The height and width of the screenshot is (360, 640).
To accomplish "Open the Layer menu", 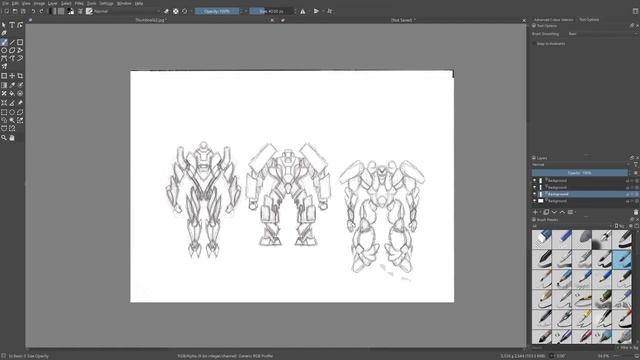I will point(53,3).
